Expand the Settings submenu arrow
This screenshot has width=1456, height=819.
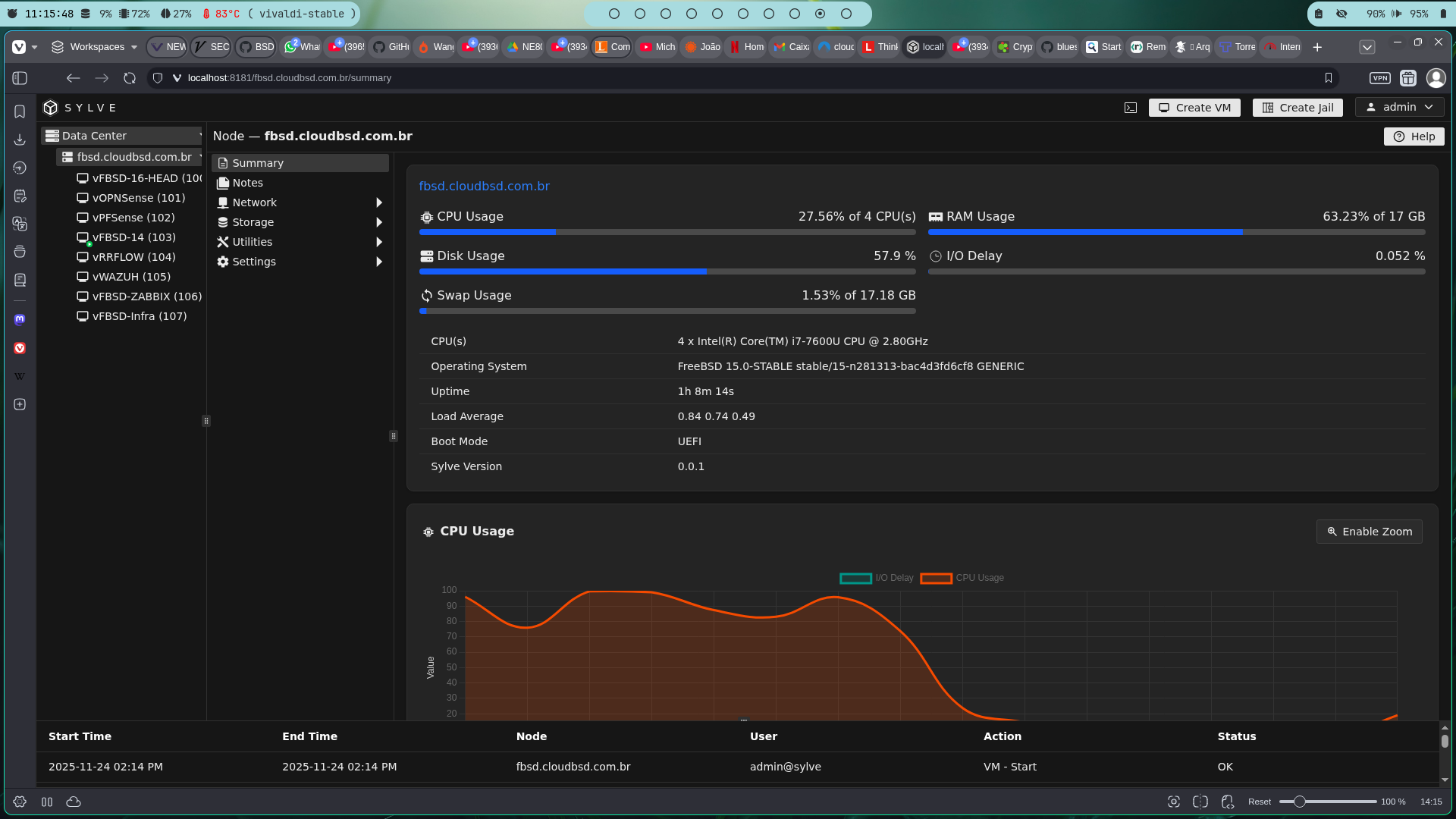coord(379,262)
